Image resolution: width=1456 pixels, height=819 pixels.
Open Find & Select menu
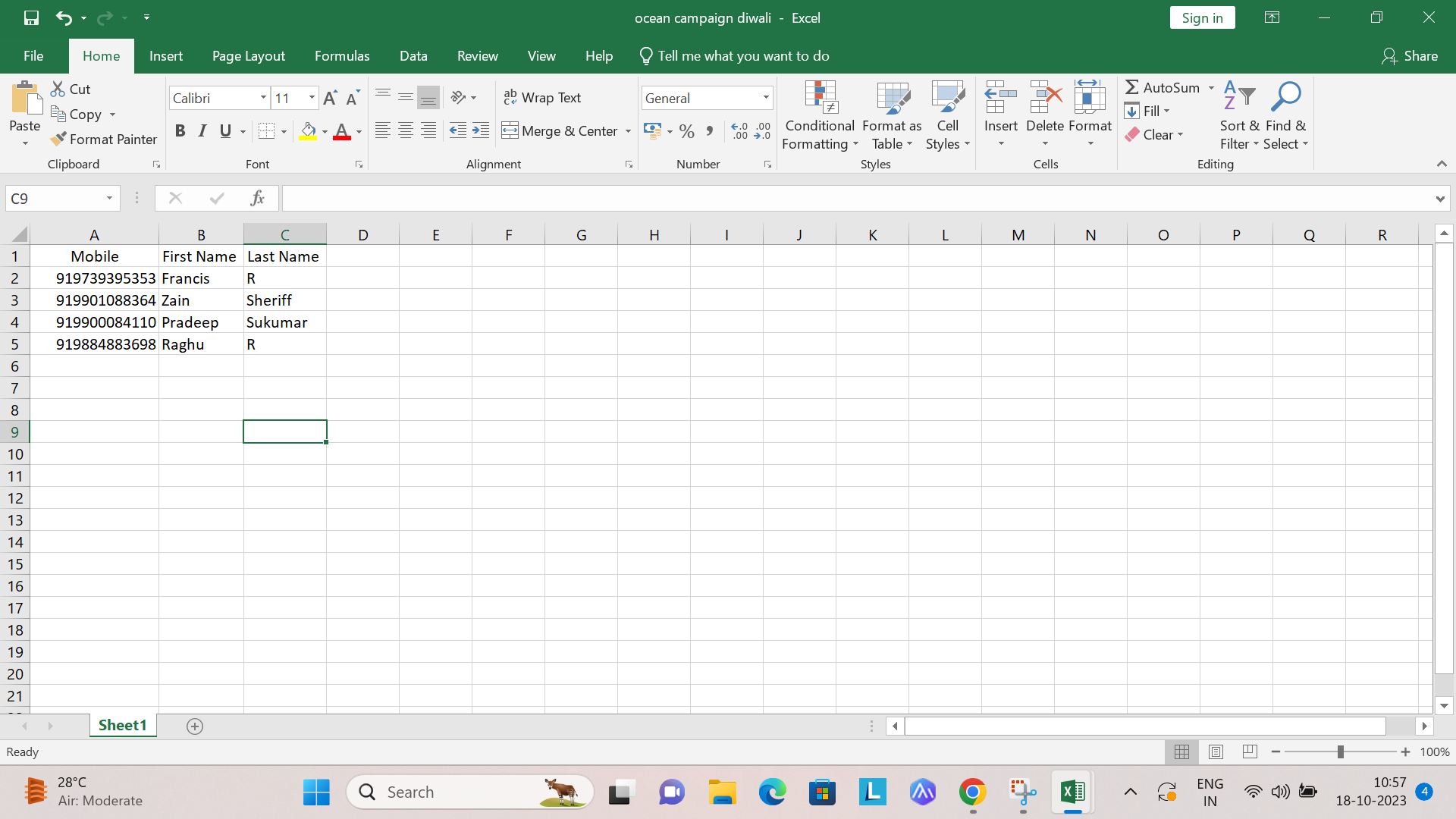pyautogui.click(x=1285, y=116)
